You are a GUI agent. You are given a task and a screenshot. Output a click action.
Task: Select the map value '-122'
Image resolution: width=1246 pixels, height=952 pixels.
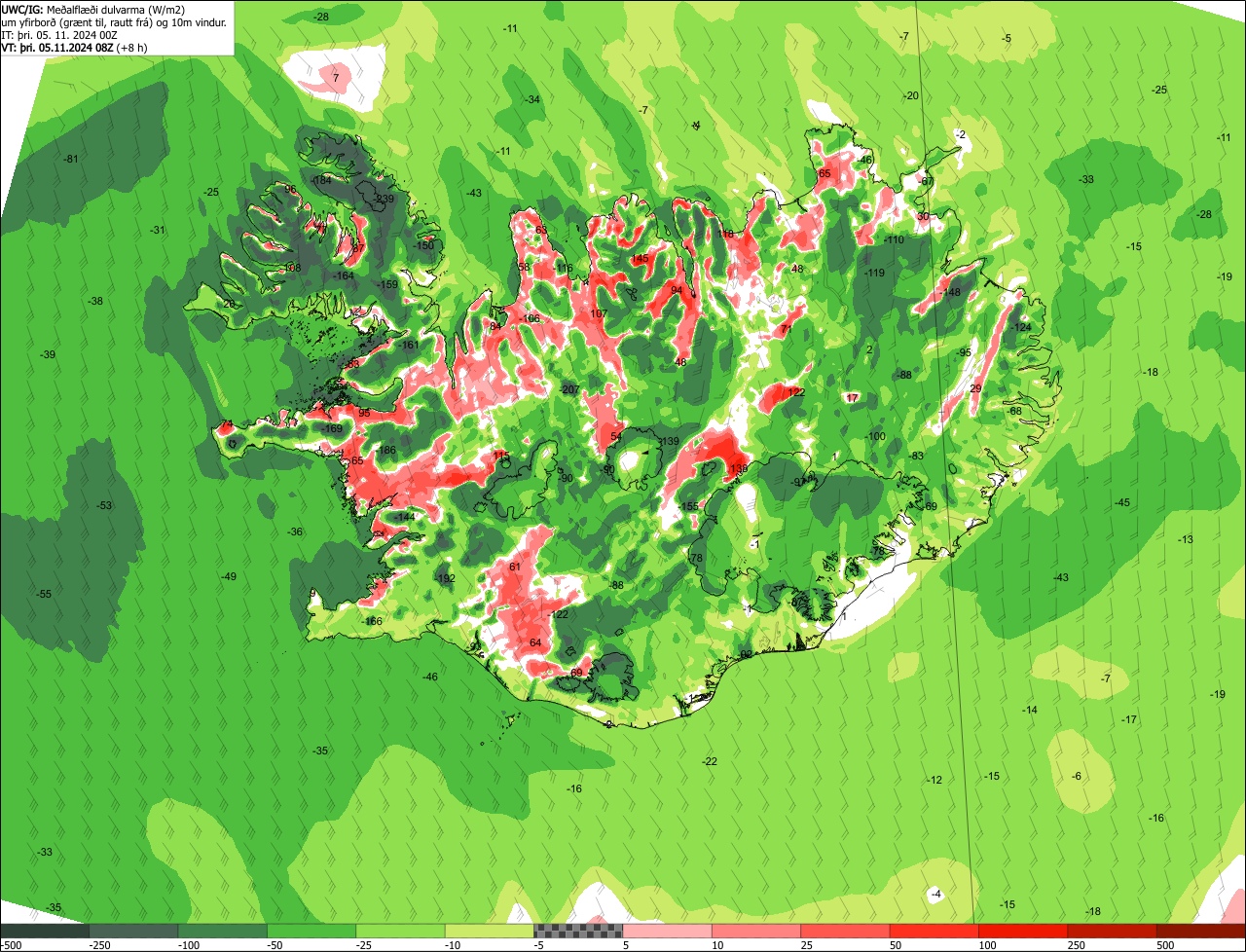(x=558, y=614)
